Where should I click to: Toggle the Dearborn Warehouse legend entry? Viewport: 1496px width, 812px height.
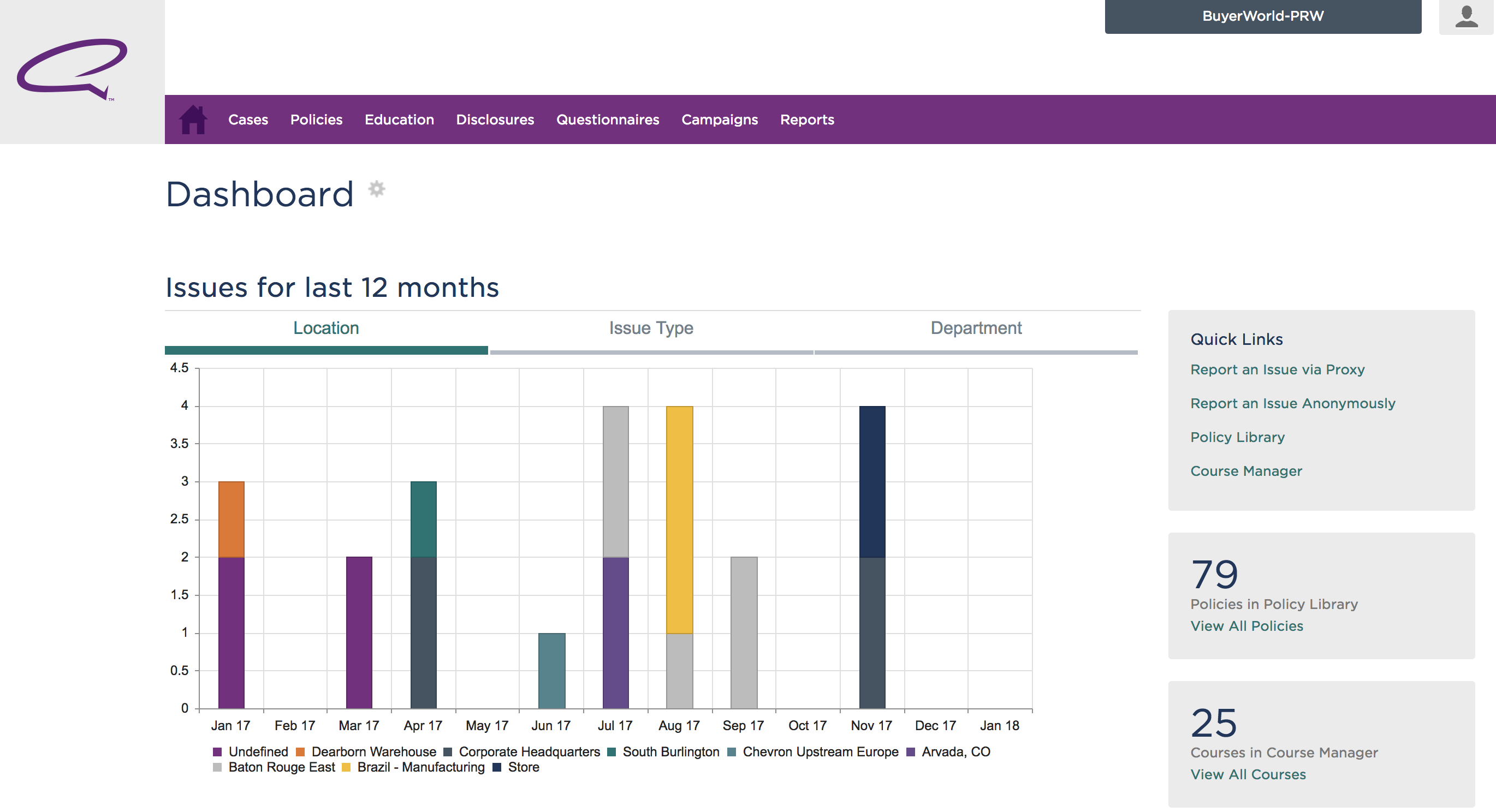[366, 751]
